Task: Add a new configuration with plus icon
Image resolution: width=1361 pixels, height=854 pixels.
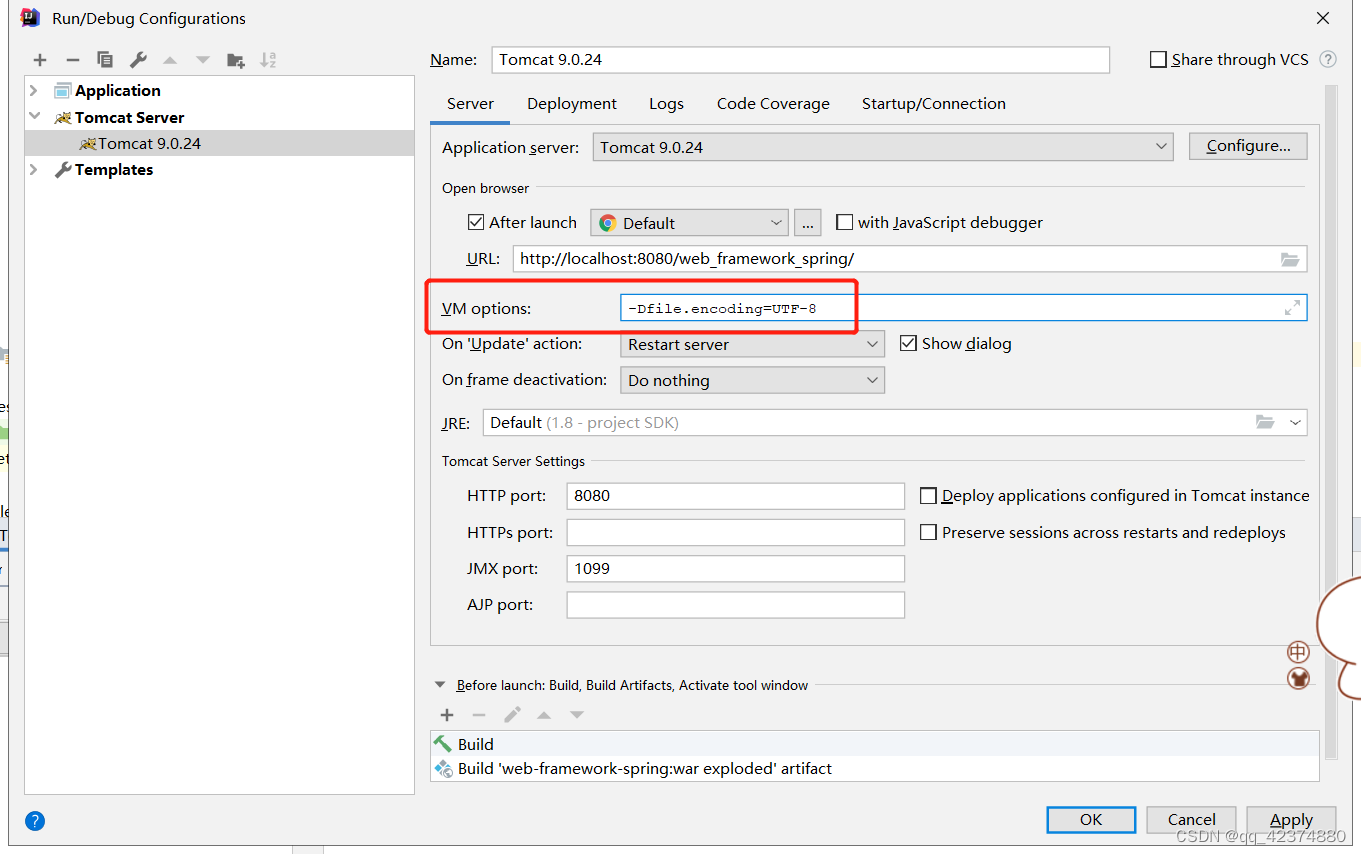Action: pyautogui.click(x=40, y=60)
